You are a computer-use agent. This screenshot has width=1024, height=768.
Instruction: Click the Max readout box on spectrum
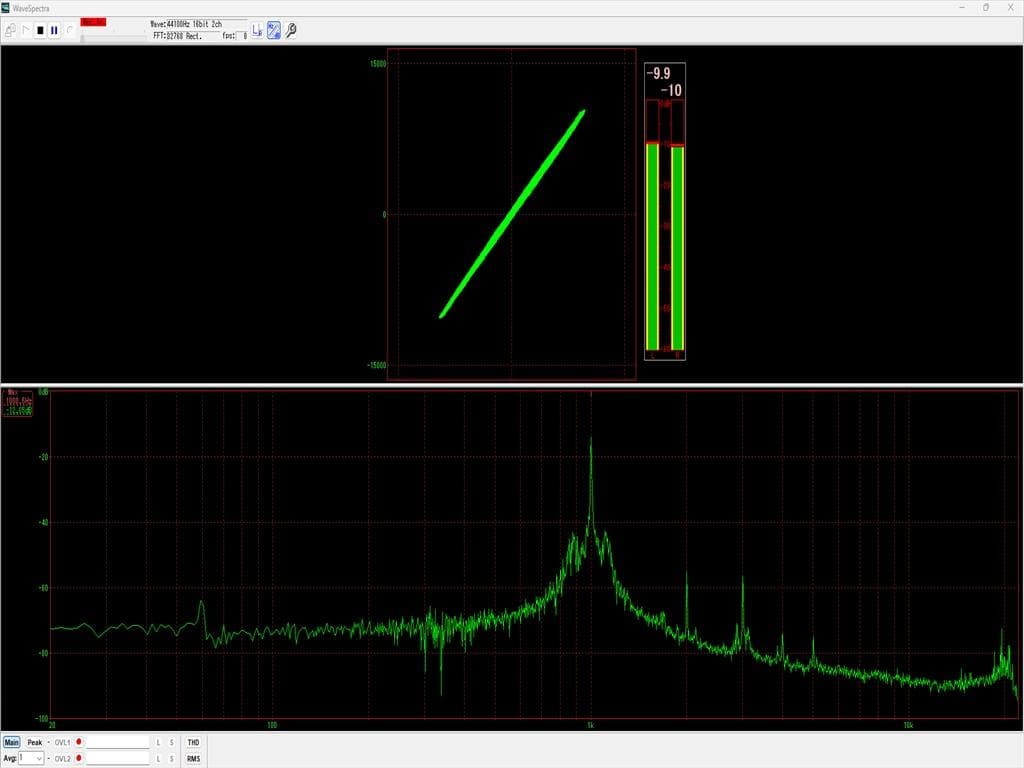17,401
